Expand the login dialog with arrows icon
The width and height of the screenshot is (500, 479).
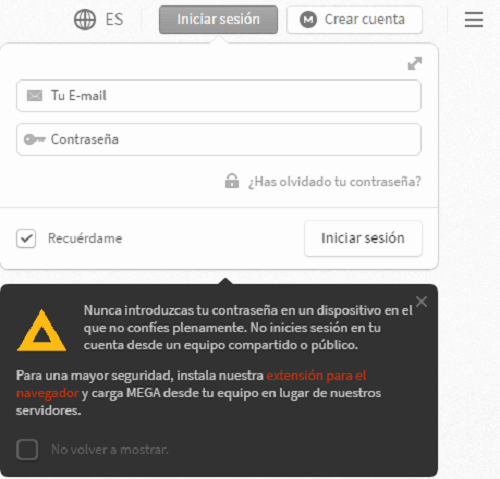point(415,63)
